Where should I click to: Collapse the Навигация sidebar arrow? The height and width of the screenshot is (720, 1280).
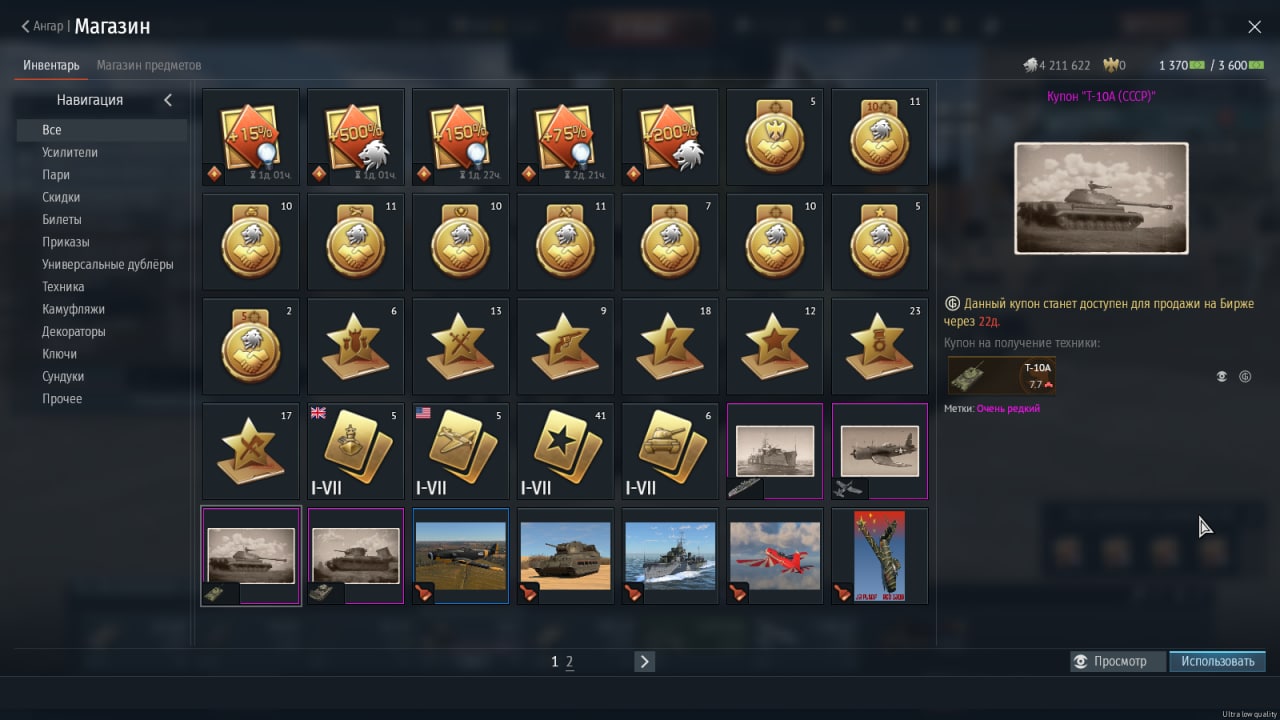168,100
